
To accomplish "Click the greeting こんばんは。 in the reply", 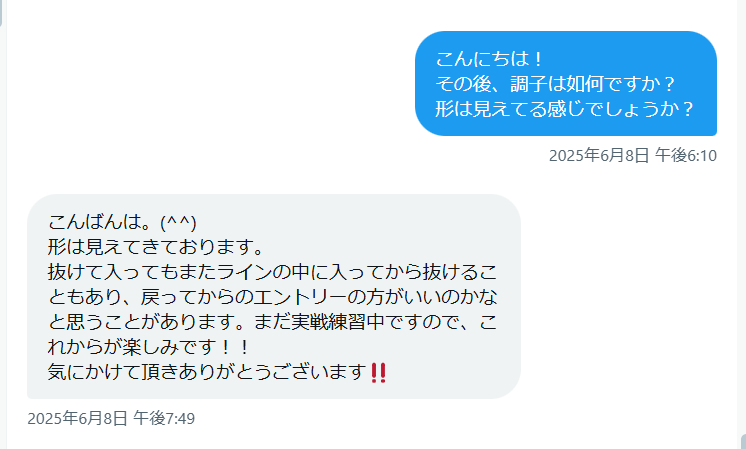I will coord(102,222).
